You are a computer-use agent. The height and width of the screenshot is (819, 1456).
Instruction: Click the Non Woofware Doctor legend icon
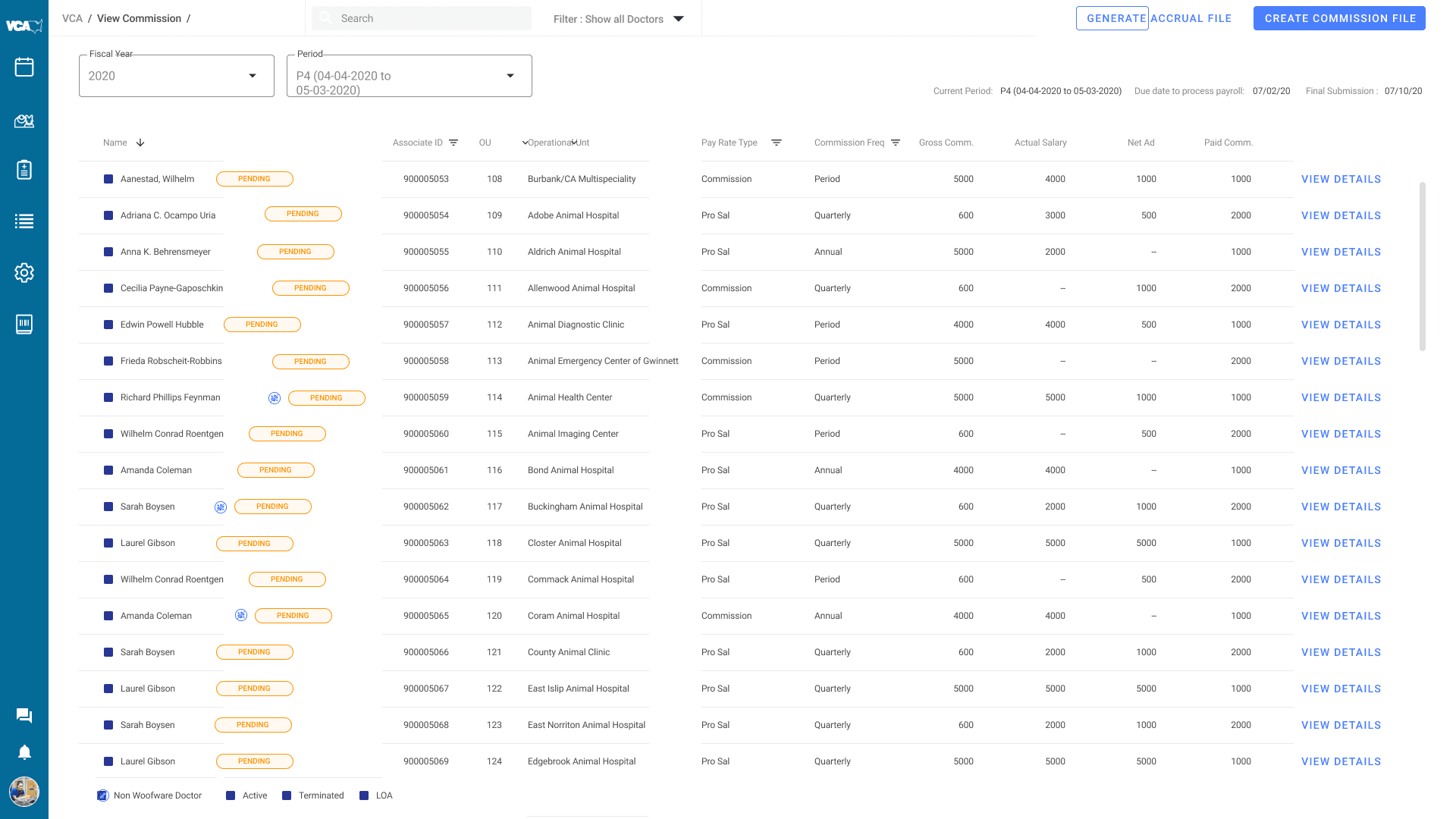103,795
